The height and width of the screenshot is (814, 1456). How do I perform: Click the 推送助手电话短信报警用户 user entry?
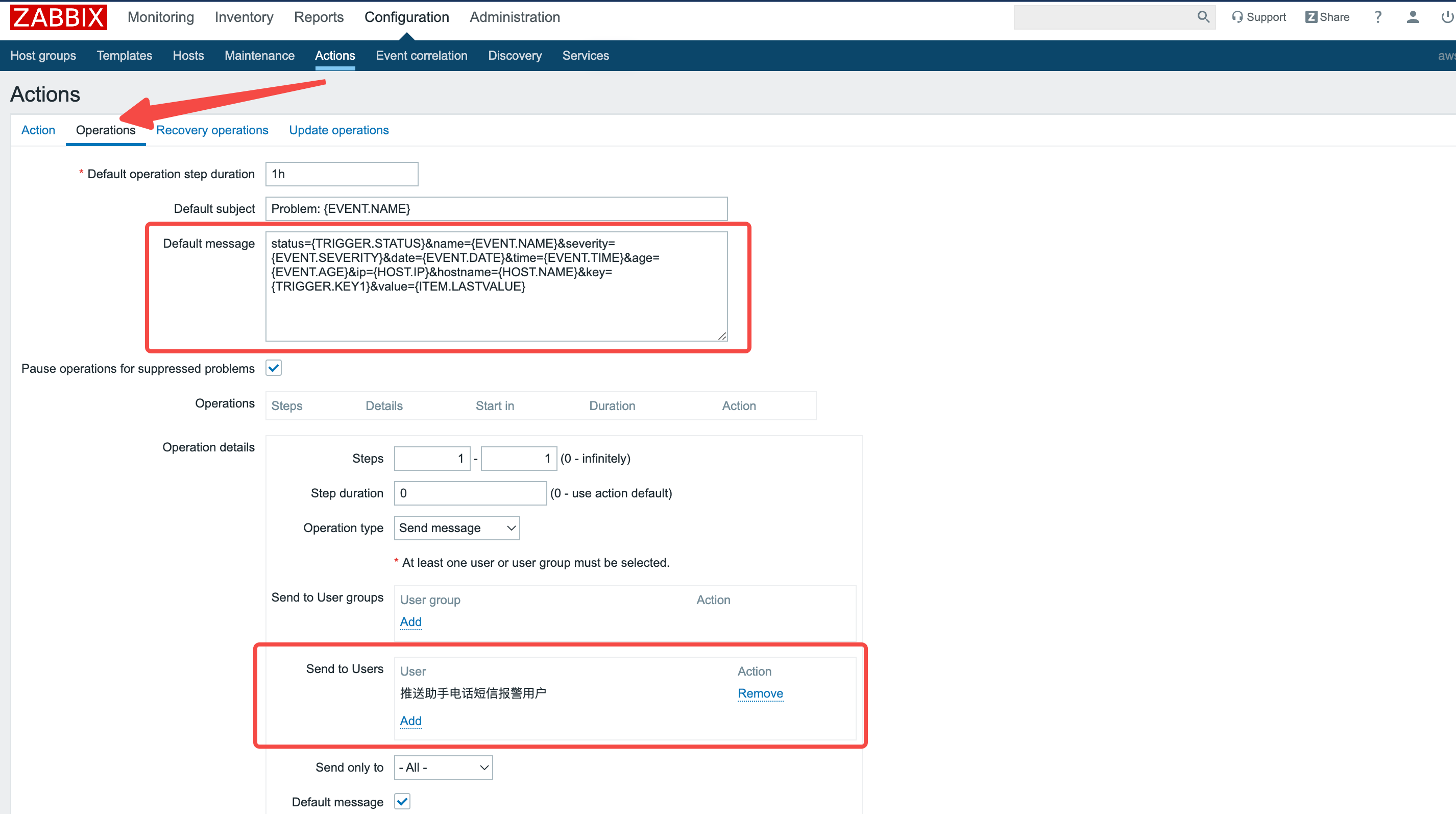[x=473, y=693]
